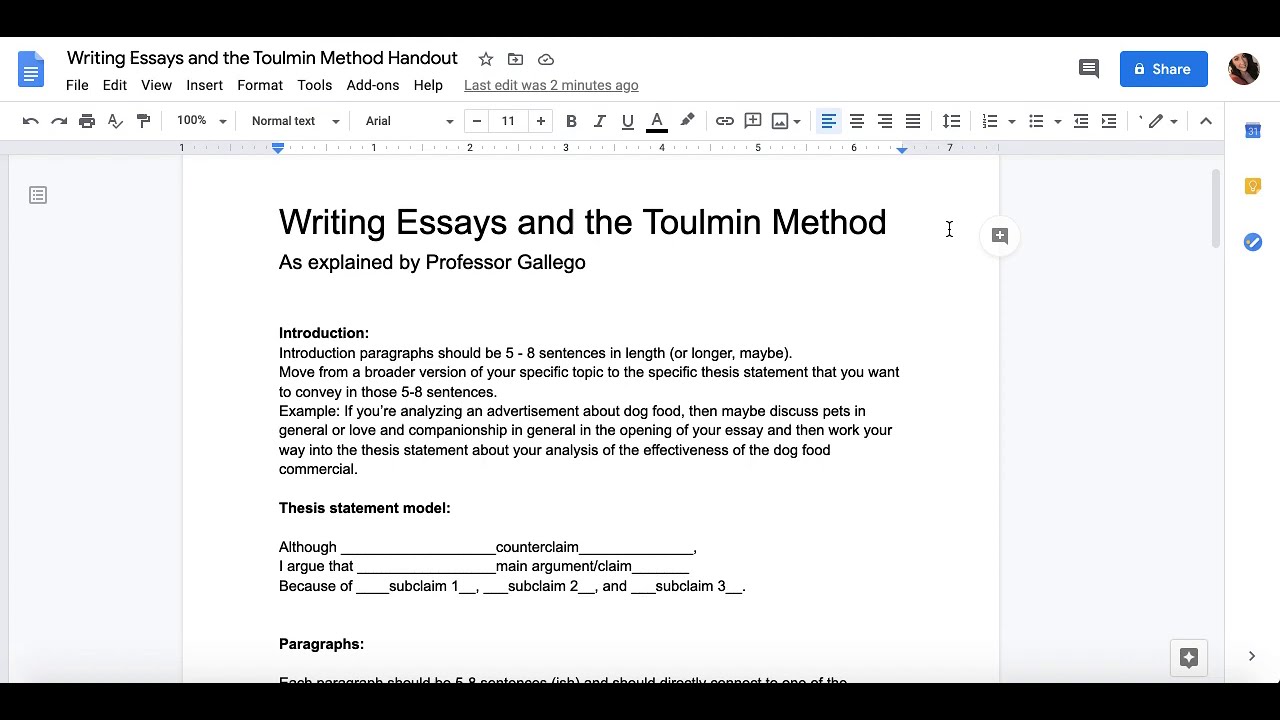Screen dimensions: 1280x720
Task: Open the Google Docs home icon
Action: (x=31, y=69)
